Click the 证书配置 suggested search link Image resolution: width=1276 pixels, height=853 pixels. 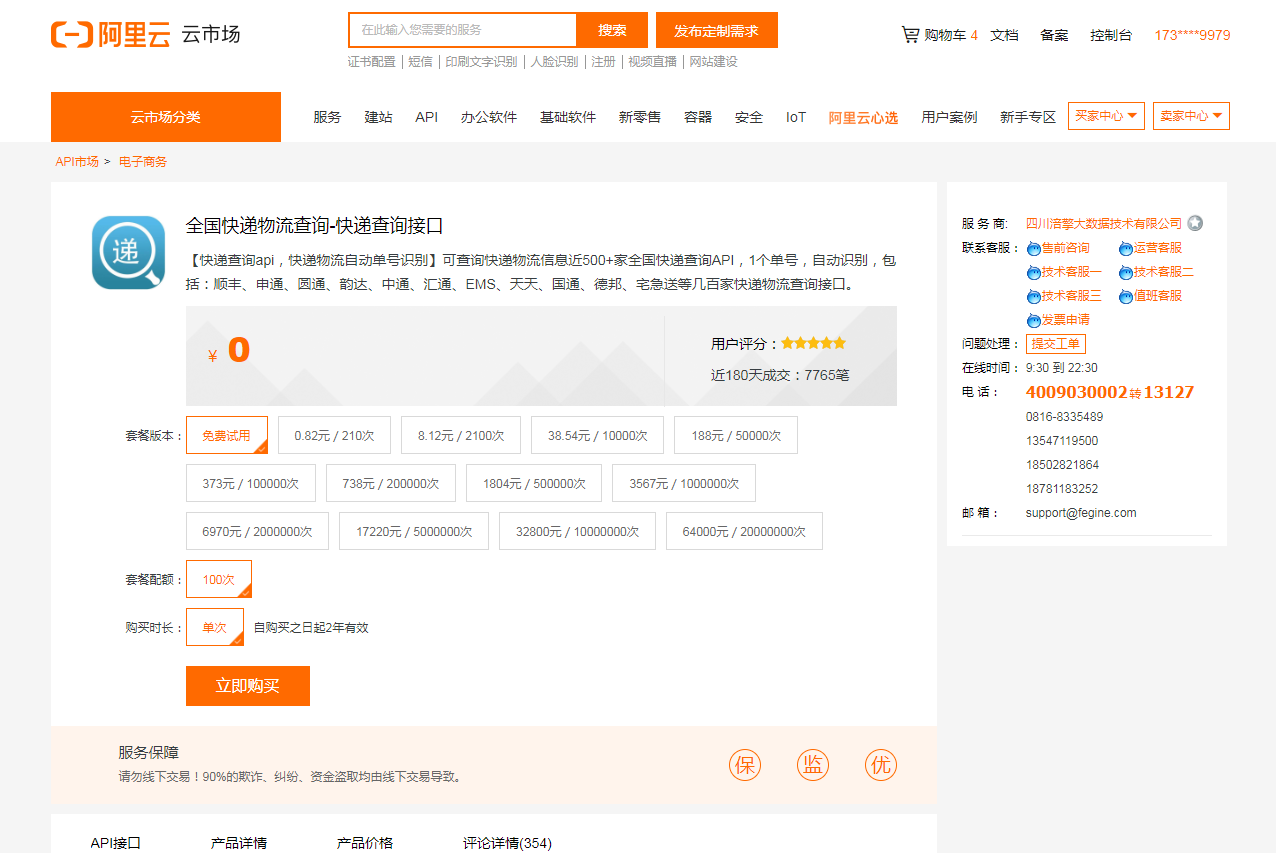tap(372, 62)
